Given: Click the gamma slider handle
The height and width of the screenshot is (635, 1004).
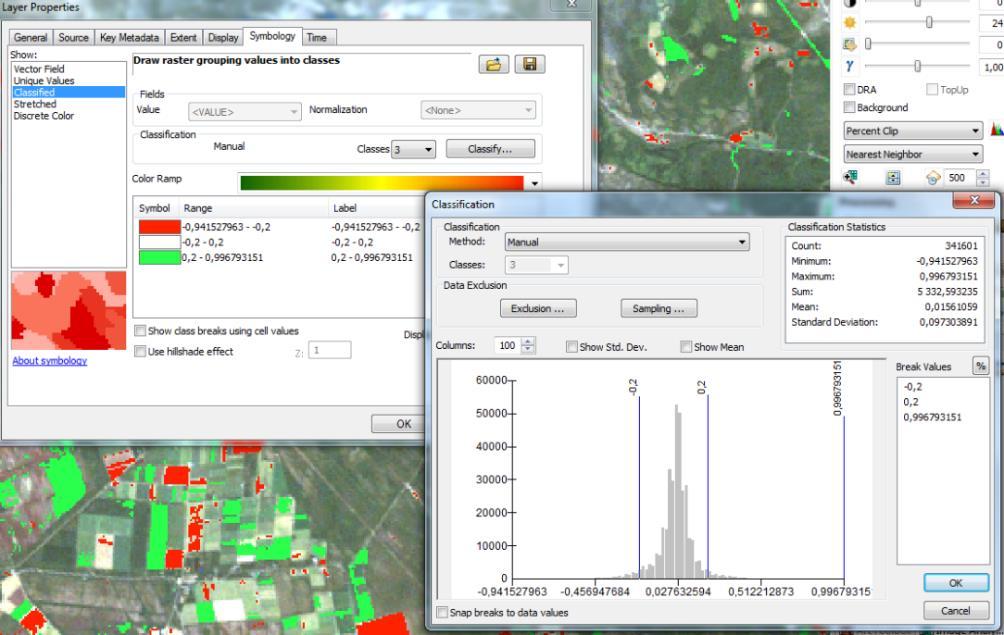Looking at the screenshot, I should click(x=917, y=66).
